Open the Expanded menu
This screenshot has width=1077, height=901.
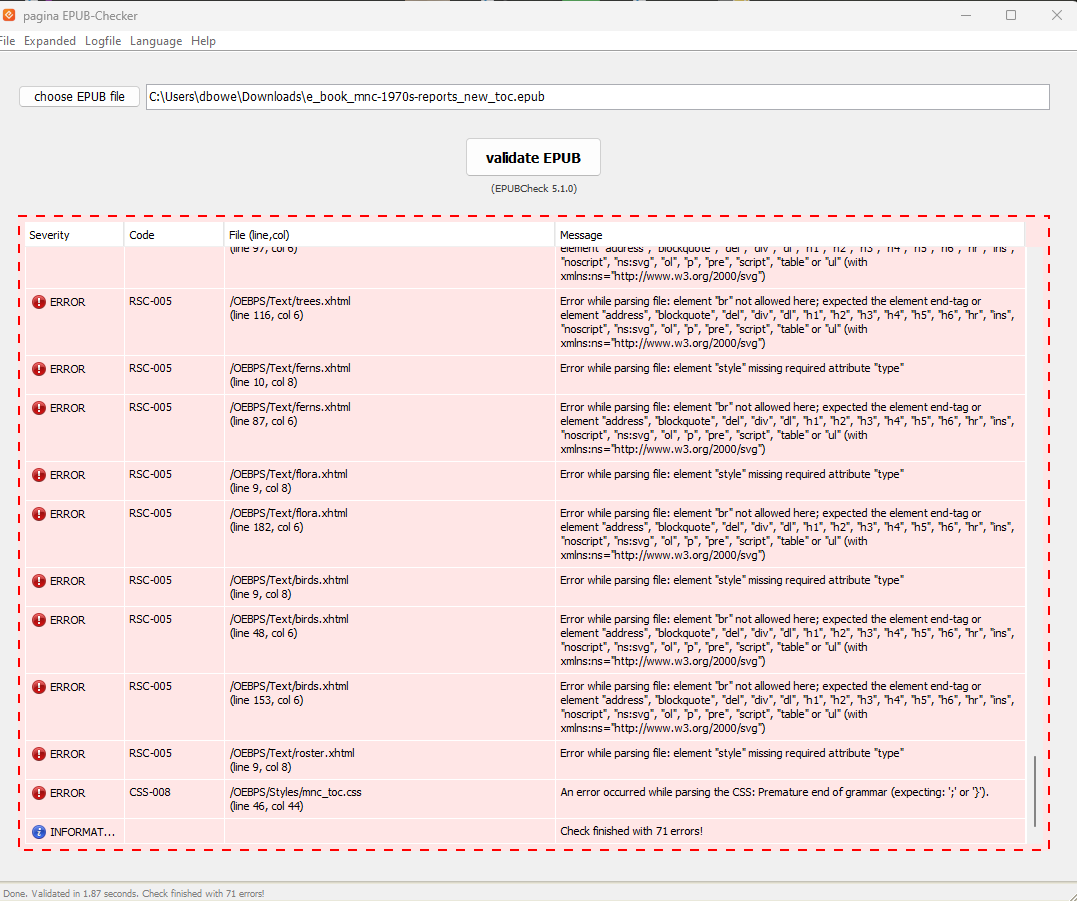coord(49,41)
